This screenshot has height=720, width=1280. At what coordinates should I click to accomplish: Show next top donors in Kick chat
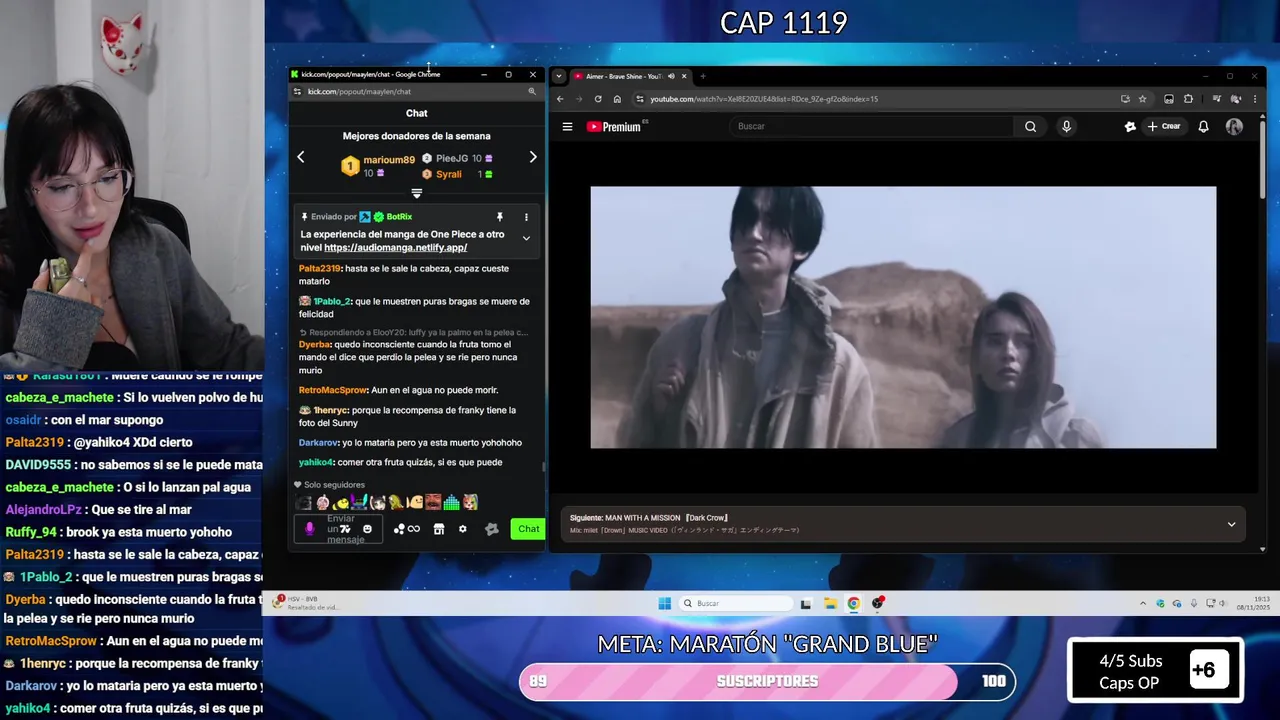click(x=533, y=157)
